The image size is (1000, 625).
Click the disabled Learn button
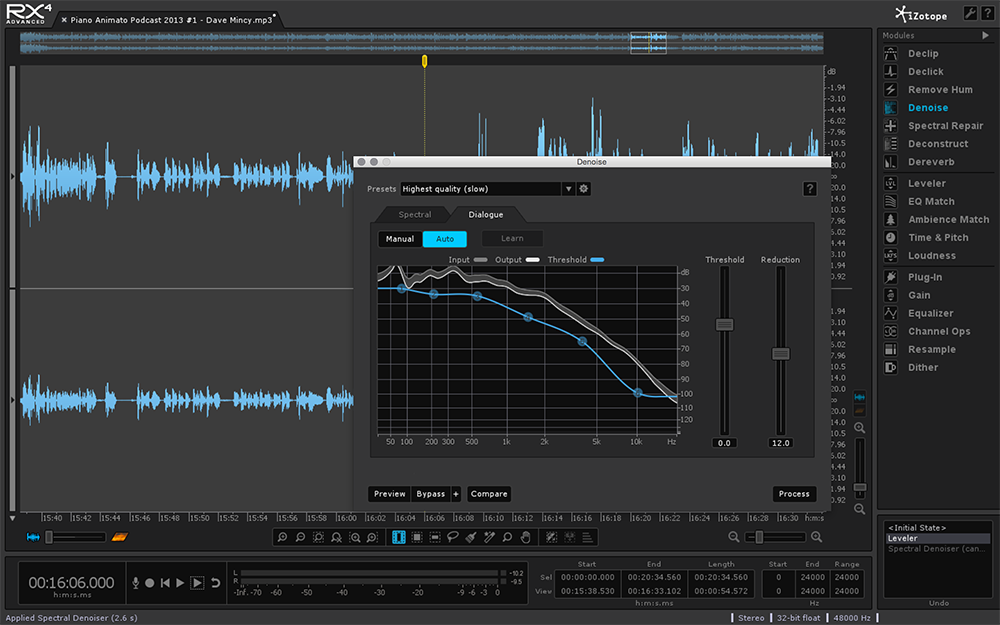coord(512,239)
